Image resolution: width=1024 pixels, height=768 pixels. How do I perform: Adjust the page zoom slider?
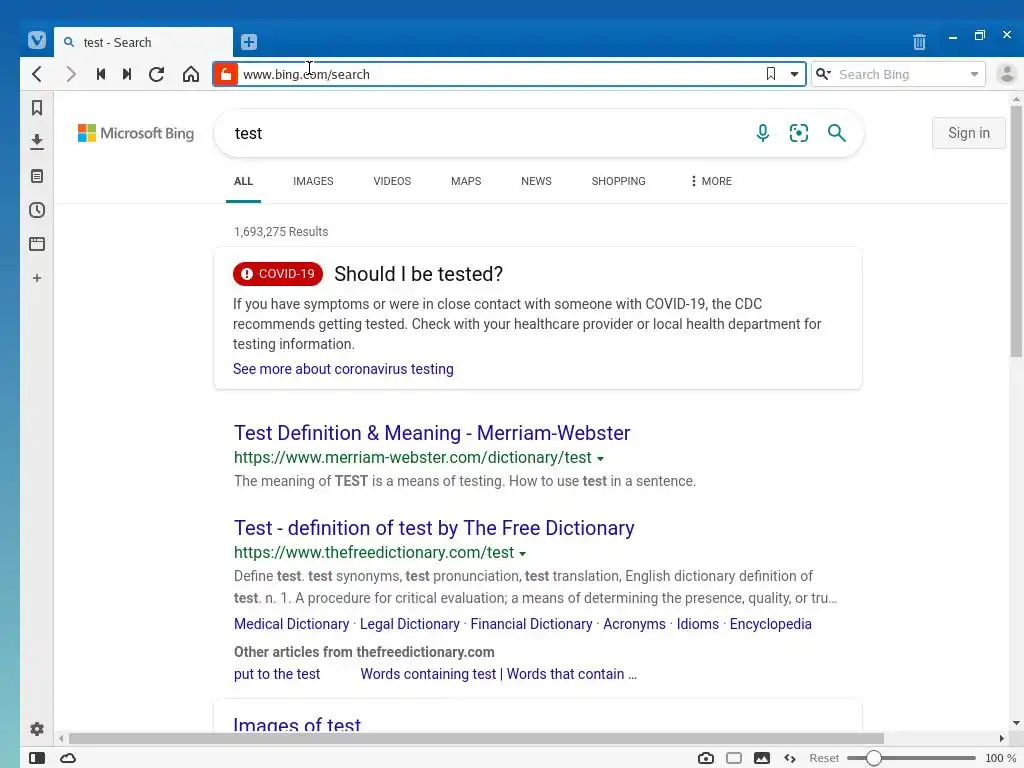pyautogui.click(x=911, y=758)
